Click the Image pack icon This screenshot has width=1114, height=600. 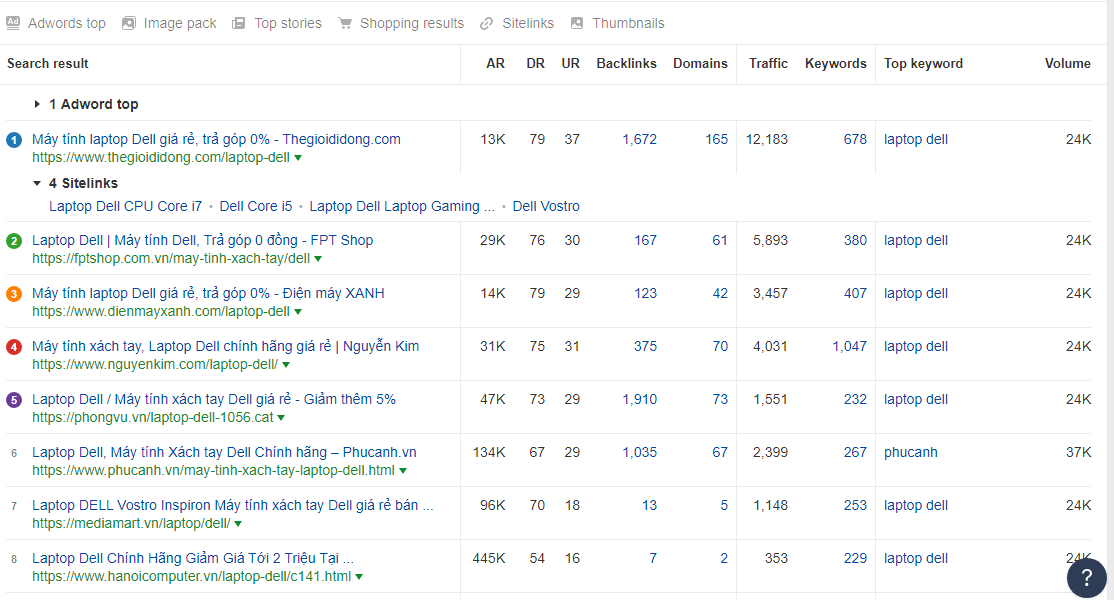[129, 23]
